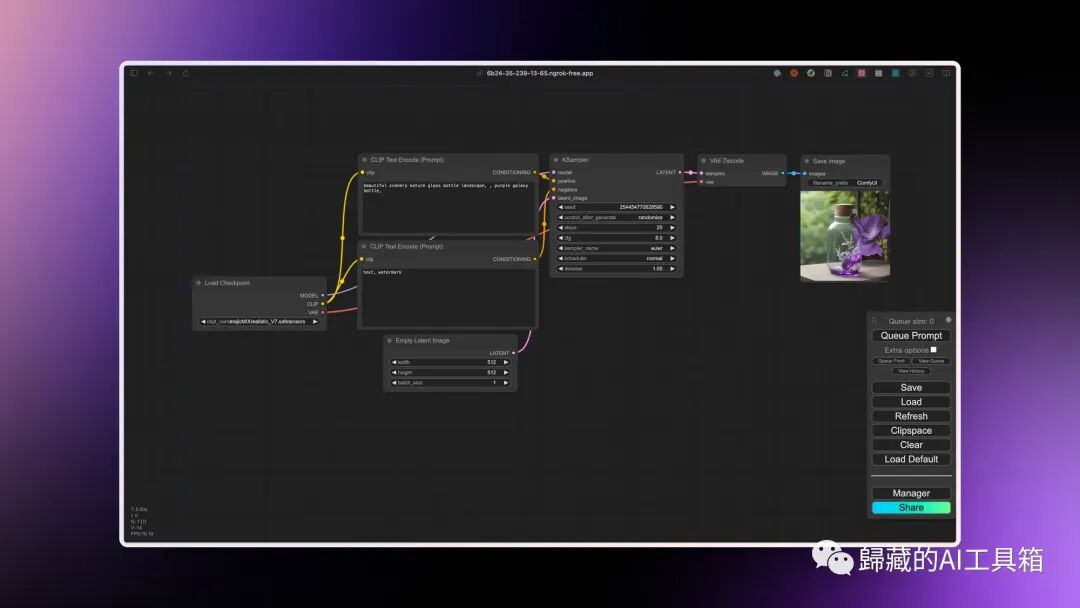This screenshot has width=1080, height=608.
Task: Open the Manager
Action: pos(911,493)
